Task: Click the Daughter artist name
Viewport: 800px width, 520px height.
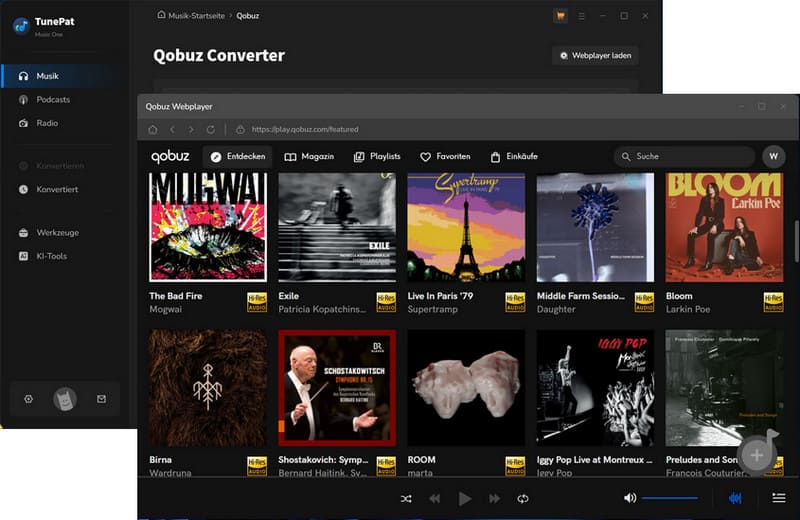Action: coord(556,309)
